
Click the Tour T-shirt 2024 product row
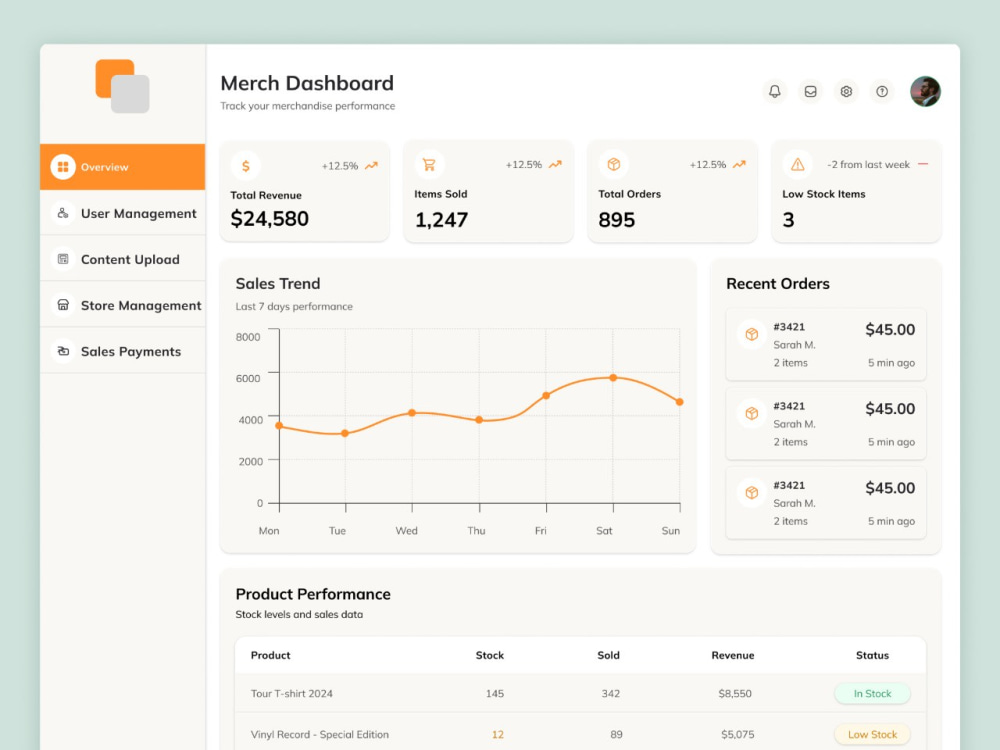(x=580, y=693)
